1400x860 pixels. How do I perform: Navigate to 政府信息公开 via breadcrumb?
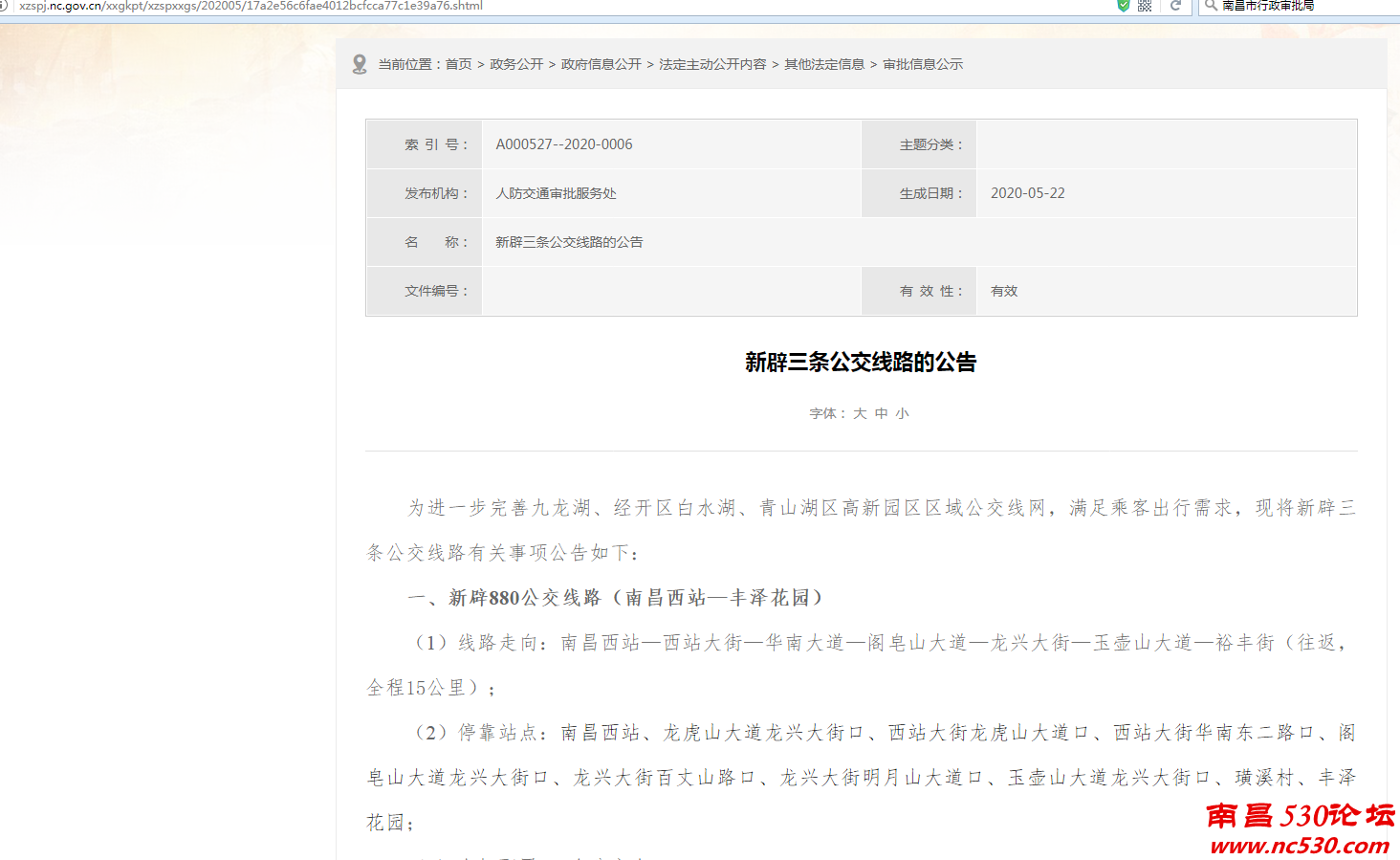[601, 64]
